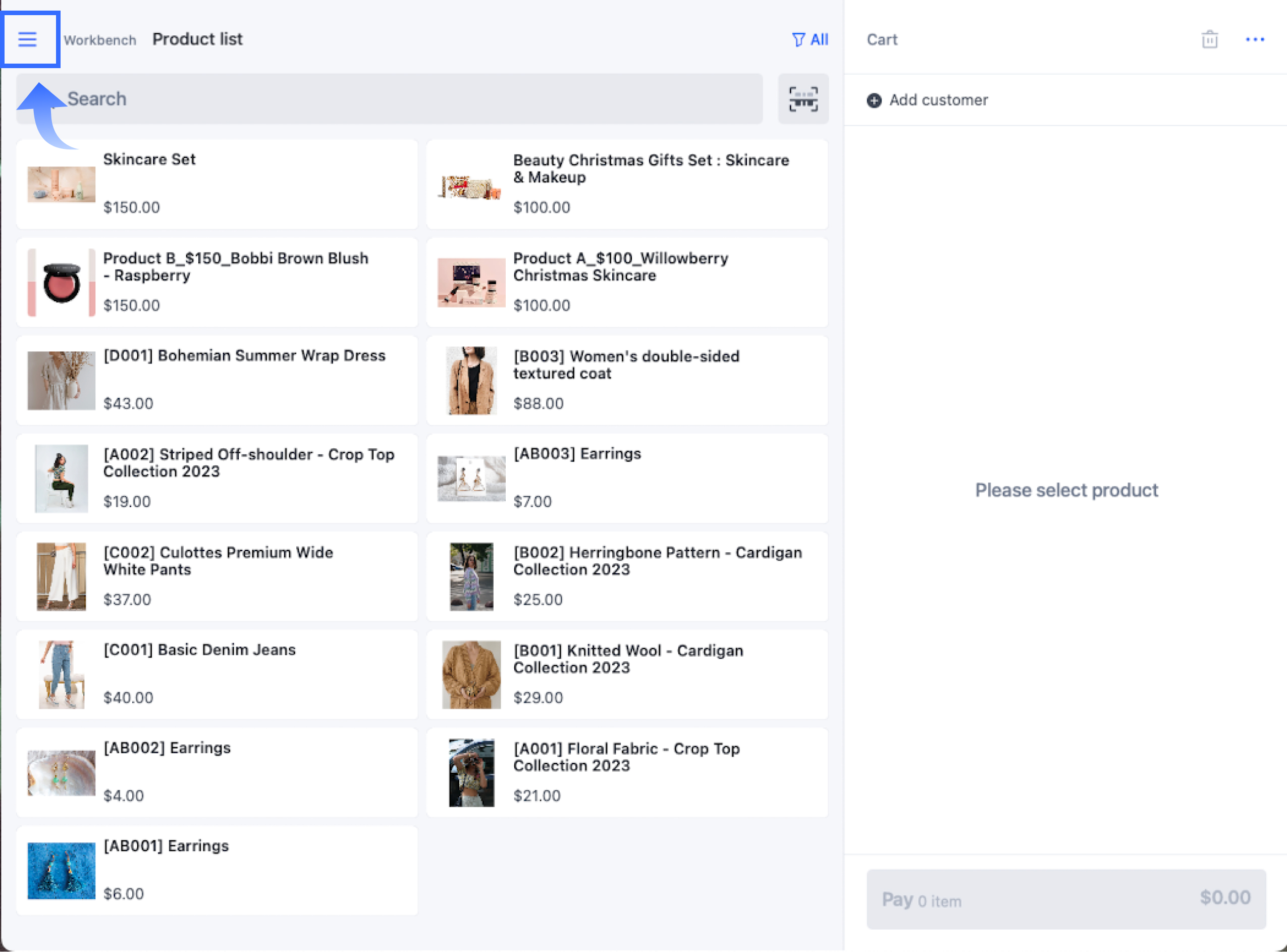Choose the [AB001] Earrings blue thumbnail
The width and height of the screenshot is (1287, 952).
click(x=62, y=870)
